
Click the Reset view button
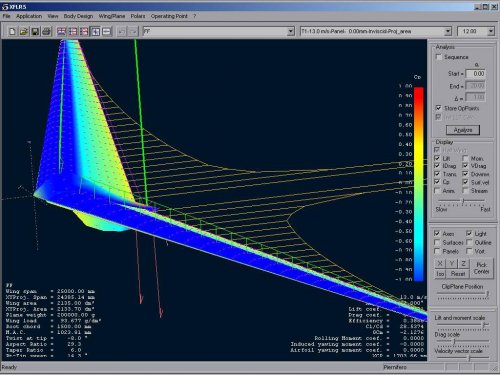click(458, 274)
